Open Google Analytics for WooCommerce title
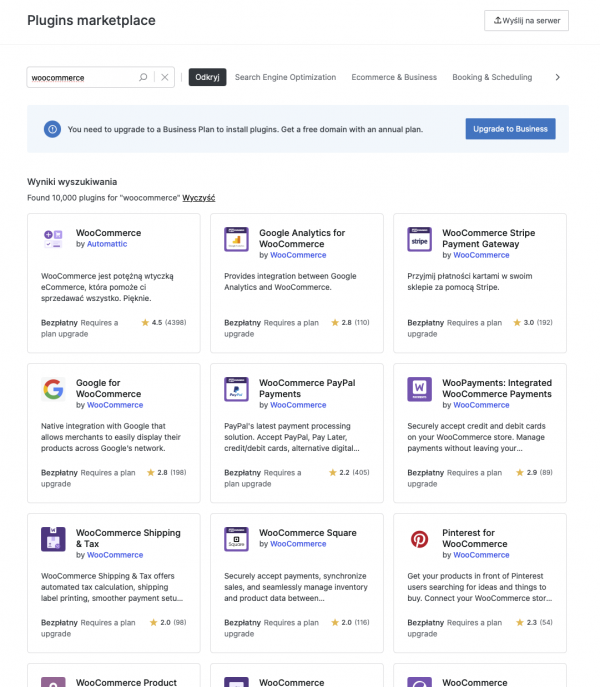600x687 pixels. (x=302, y=238)
